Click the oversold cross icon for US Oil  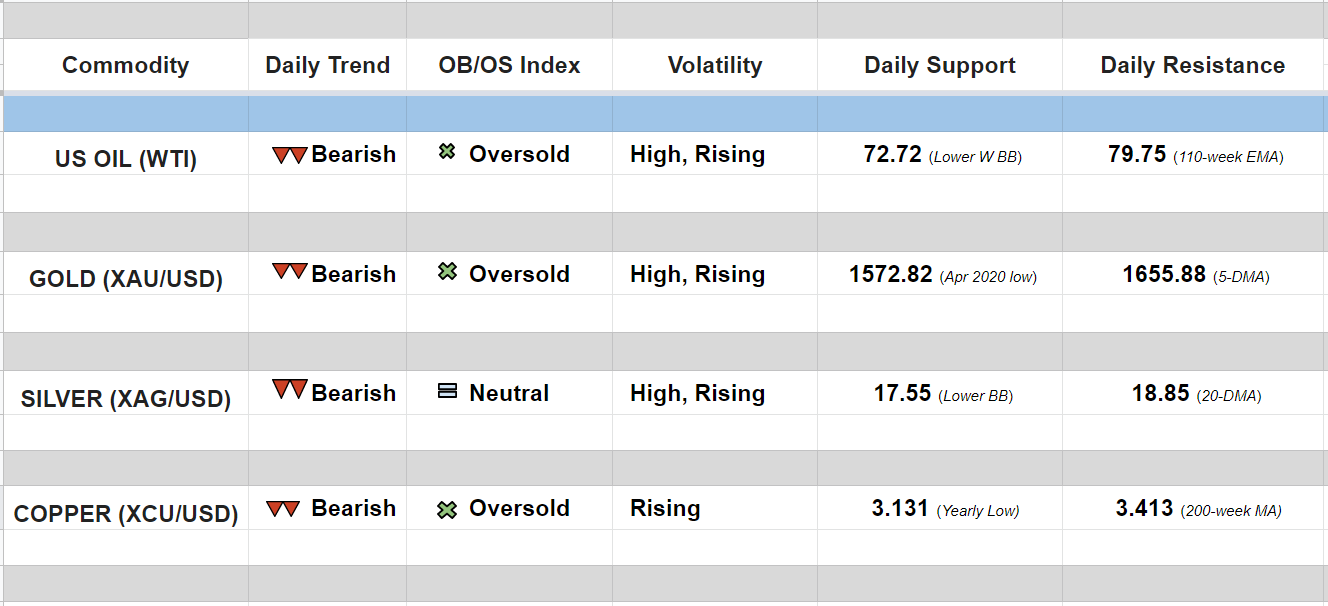(447, 153)
